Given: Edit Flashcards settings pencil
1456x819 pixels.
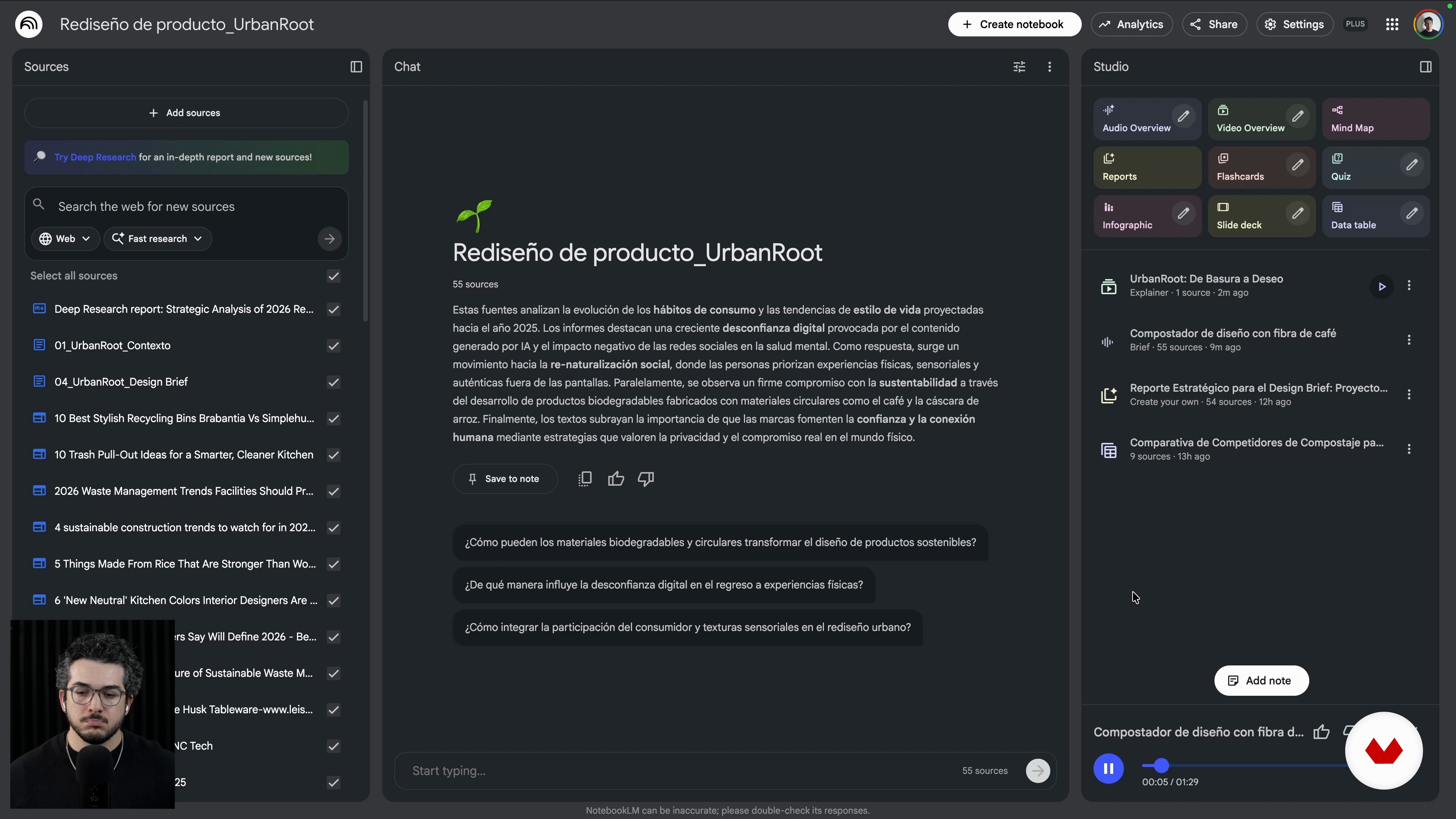Looking at the screenshot, I should pos(1297,165).
